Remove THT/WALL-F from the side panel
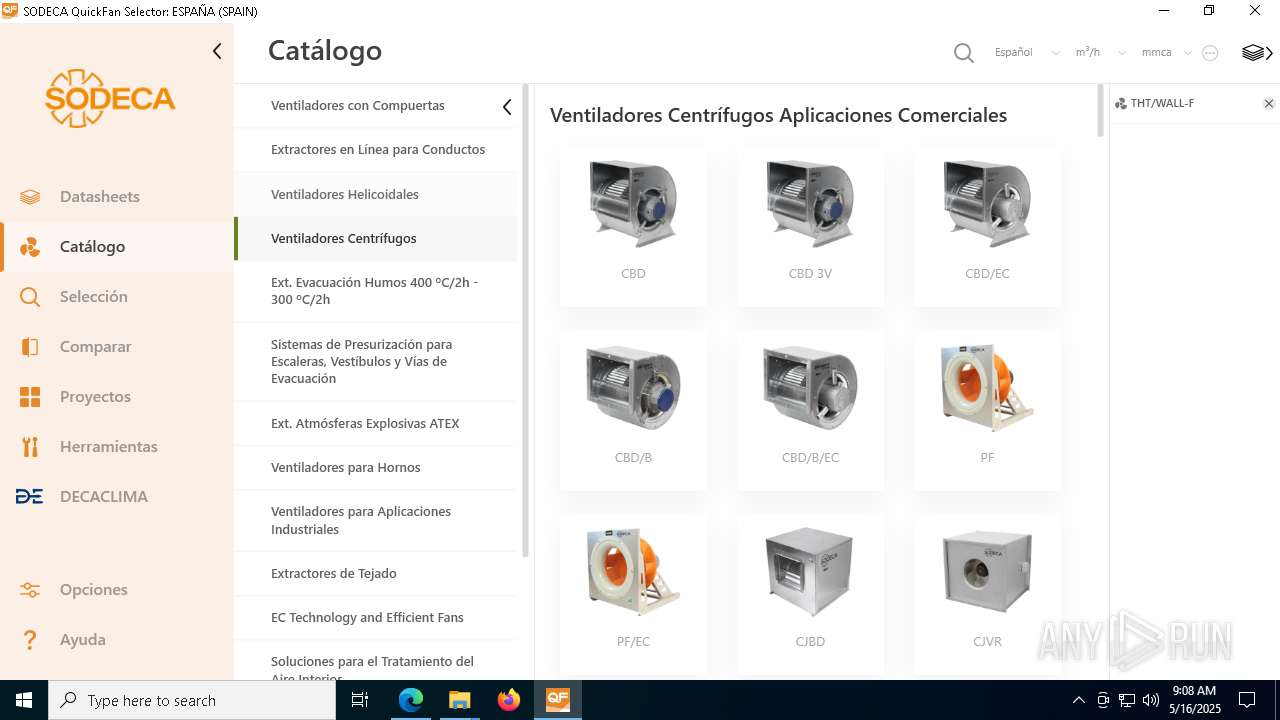The image size is (1280, 720). pos(1269,104)
